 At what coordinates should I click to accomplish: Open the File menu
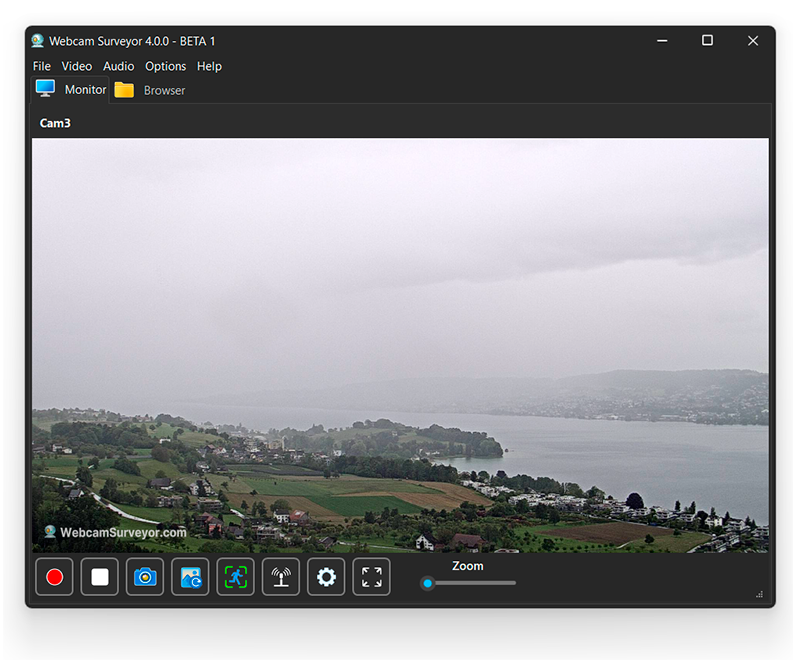[42, 66]
